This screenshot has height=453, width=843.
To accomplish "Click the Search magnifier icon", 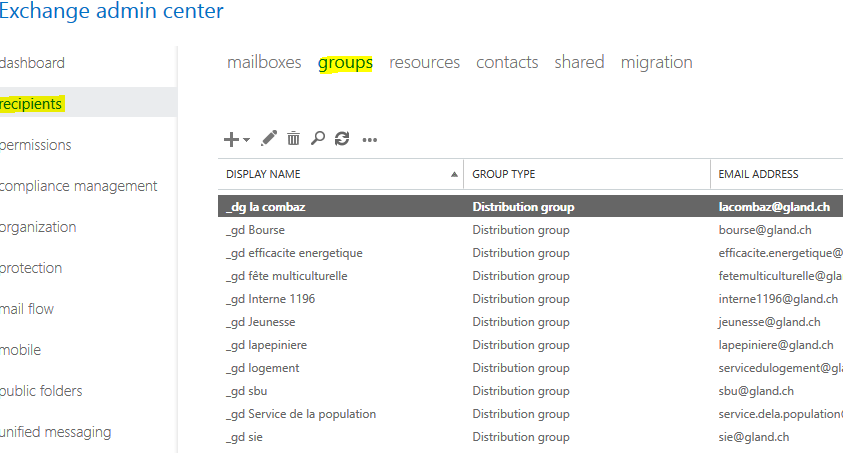I will pyautogui.click(x=317, y=139).
